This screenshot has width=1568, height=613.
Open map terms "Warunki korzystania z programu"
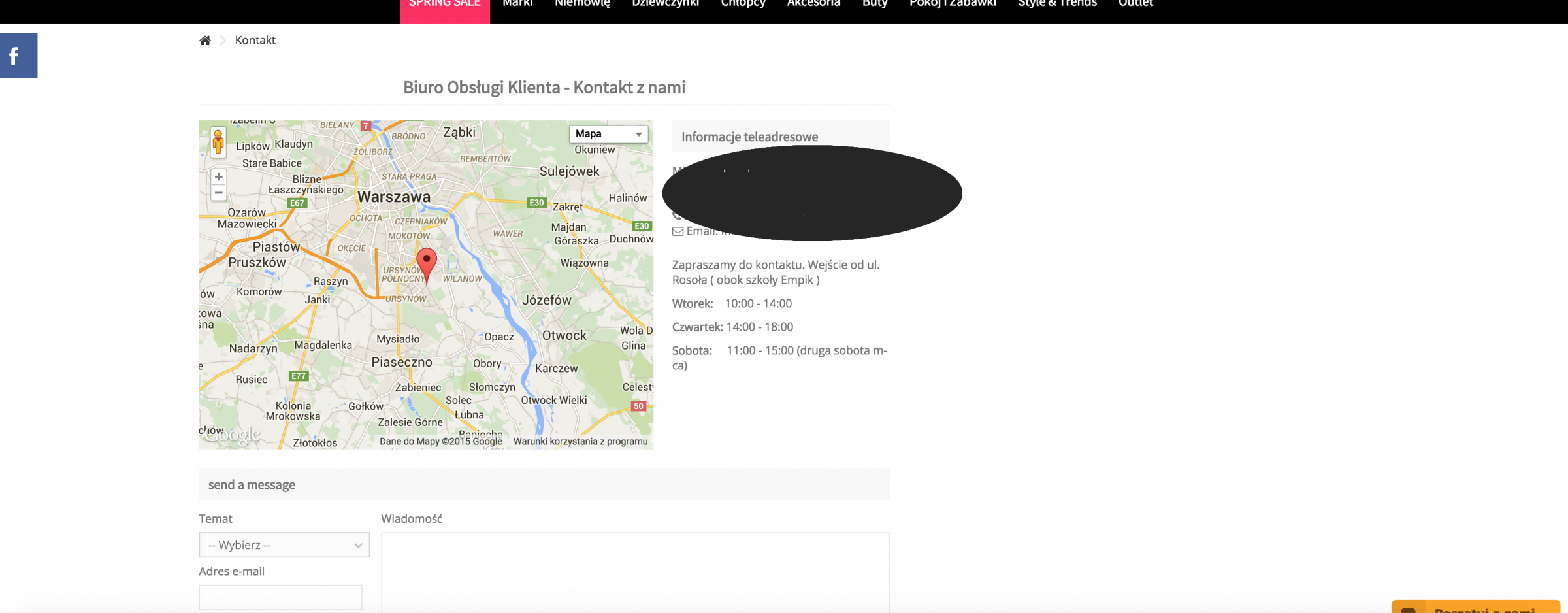point(581,442)
